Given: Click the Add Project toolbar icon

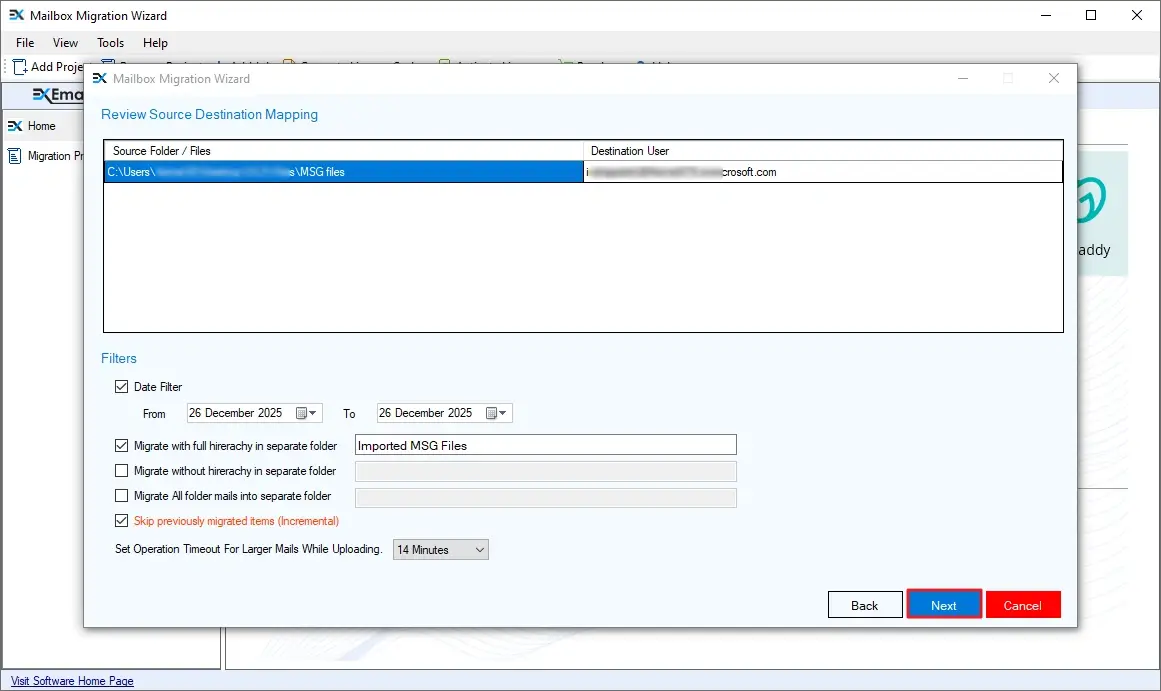Looking at the screenshot, I should pyautogui.click(x=18, y=67).
